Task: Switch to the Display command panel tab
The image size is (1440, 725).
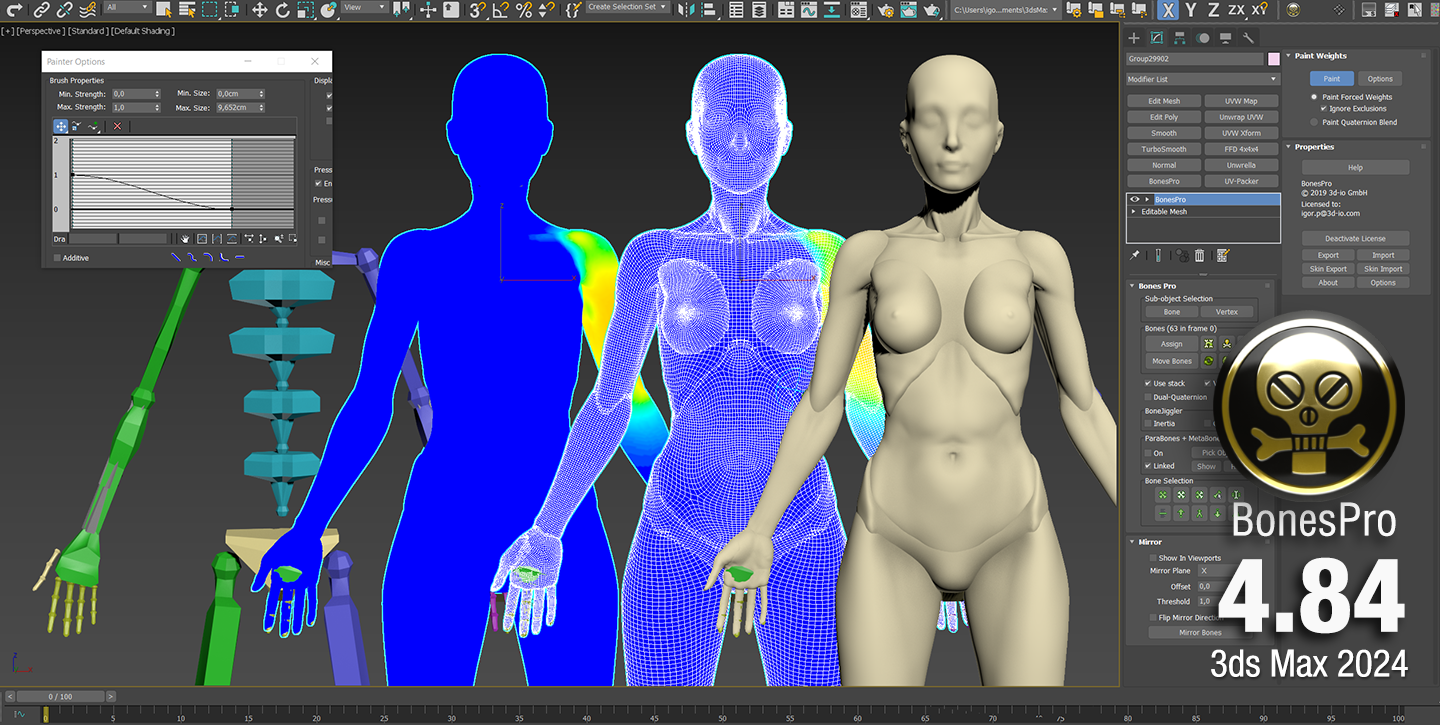Action: [1225, 38]
